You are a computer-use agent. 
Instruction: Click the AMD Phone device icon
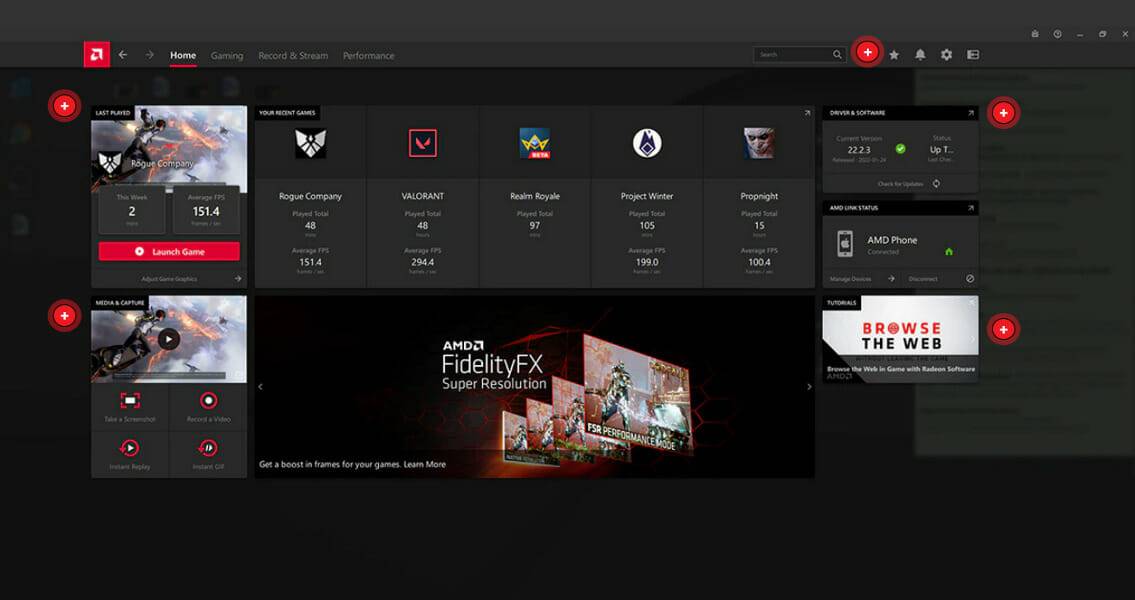tap(845, 244)
